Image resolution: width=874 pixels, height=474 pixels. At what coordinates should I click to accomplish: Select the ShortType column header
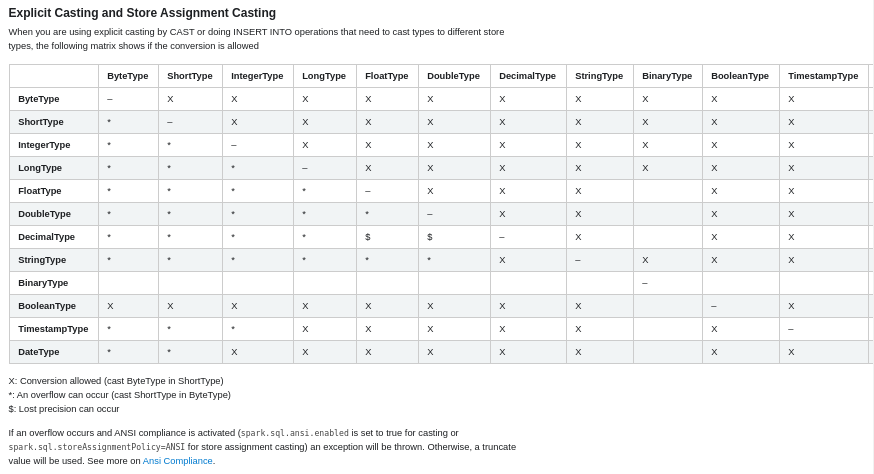click(x=190, y=76)
